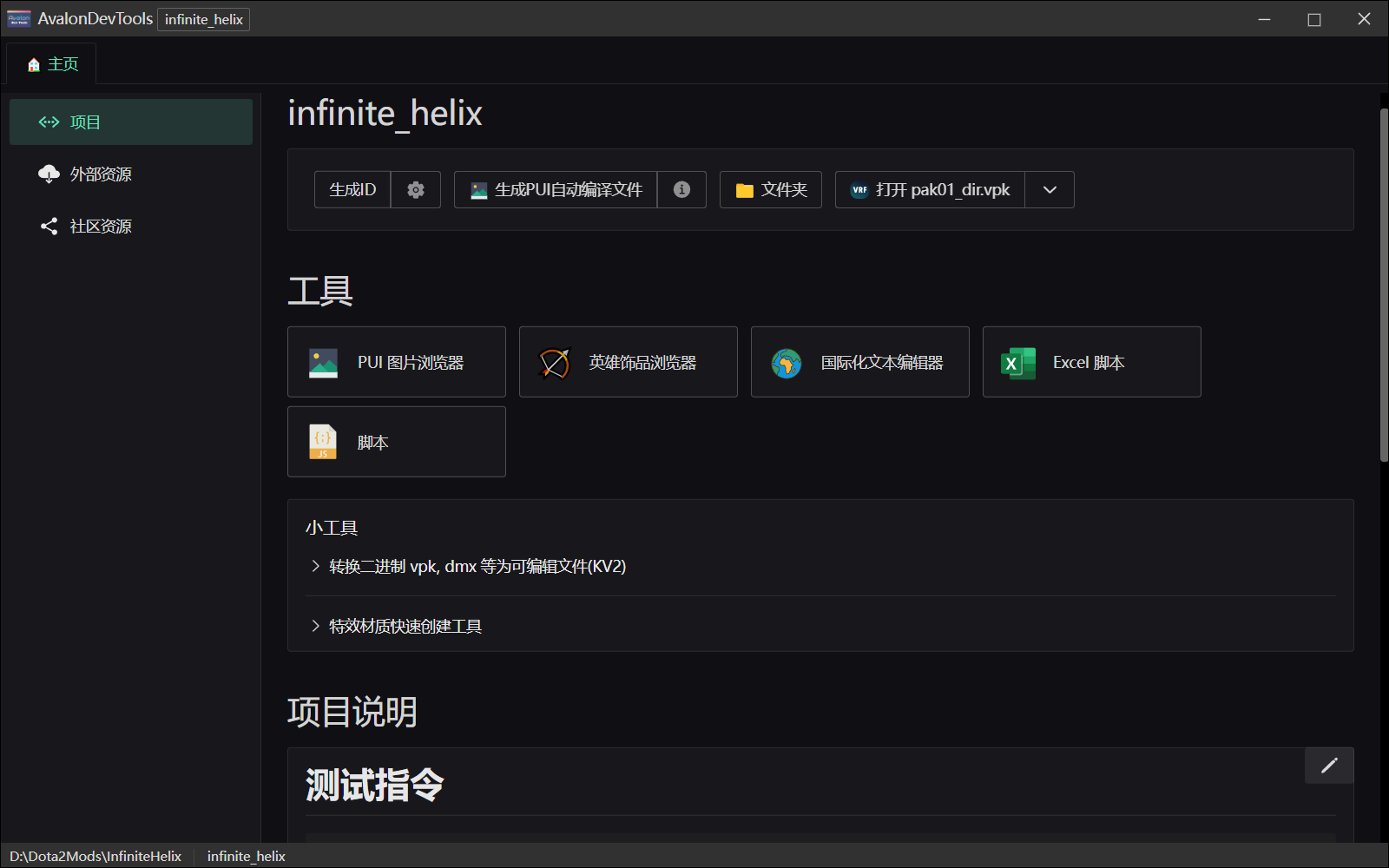Image resolution: width=1389 pixels, height=868 pixels.
Task: Click the JS file icon on 脚本
Action: pyautogui.click(x=323, y=442)
